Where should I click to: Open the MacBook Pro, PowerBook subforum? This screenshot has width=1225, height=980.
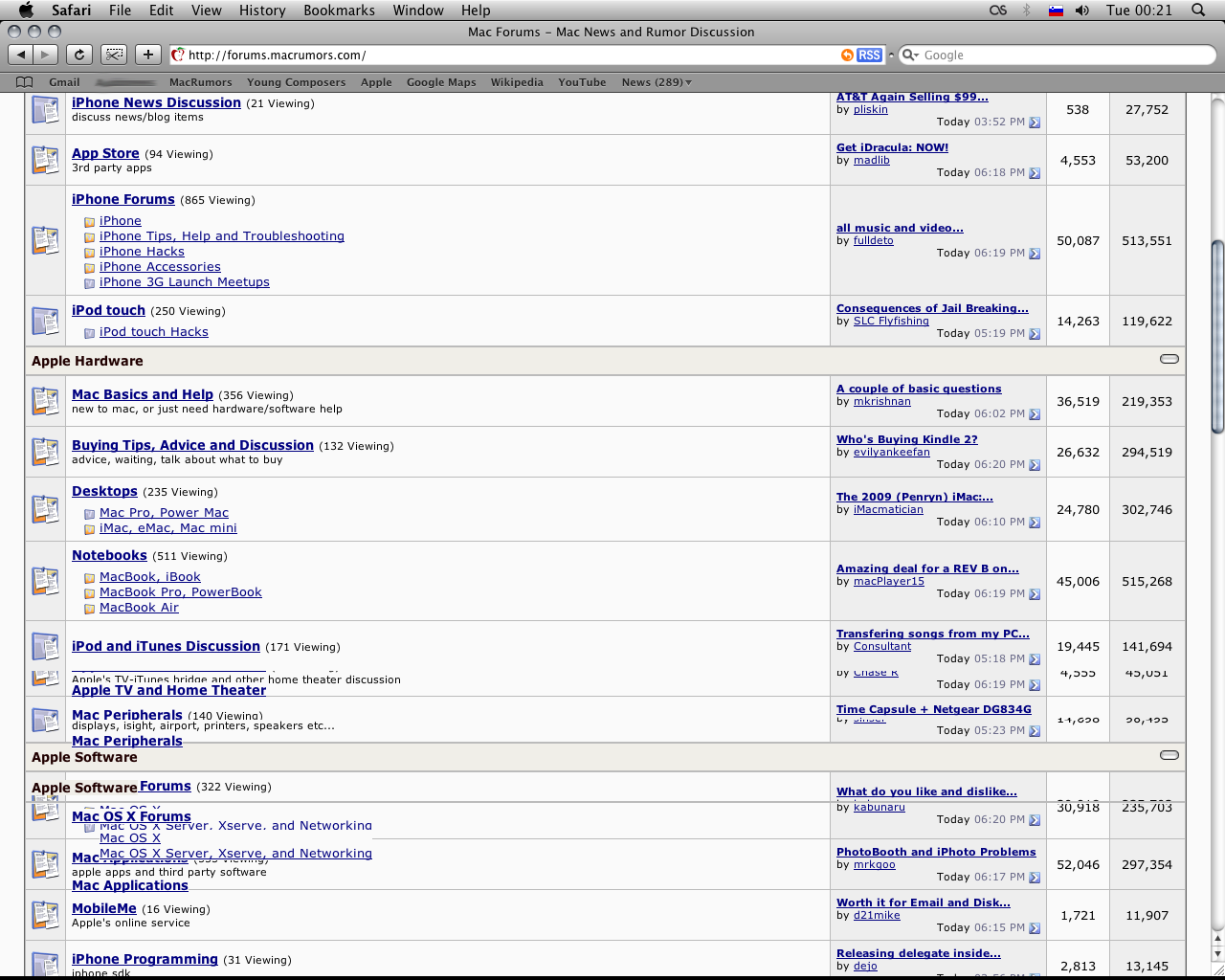tap(181, 592)
